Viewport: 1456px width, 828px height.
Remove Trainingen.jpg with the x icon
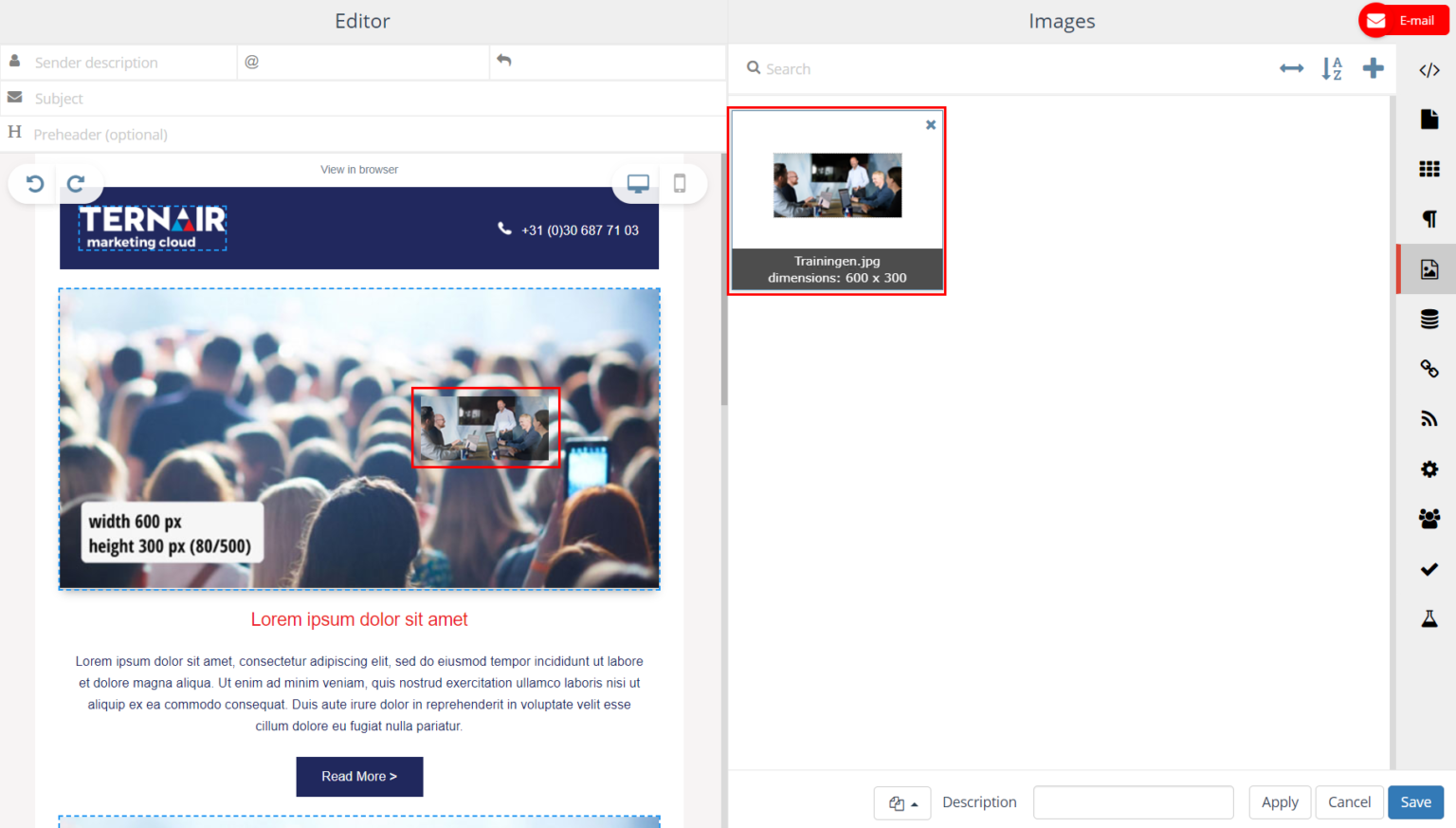(x=931, y=124)
